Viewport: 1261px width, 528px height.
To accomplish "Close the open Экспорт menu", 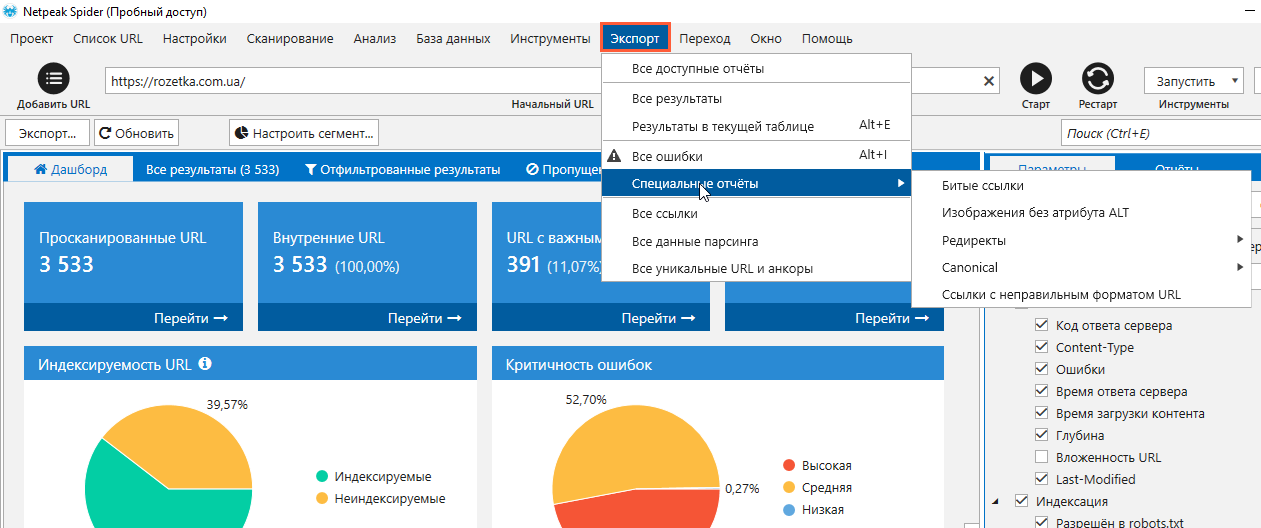I will (635, 38).
